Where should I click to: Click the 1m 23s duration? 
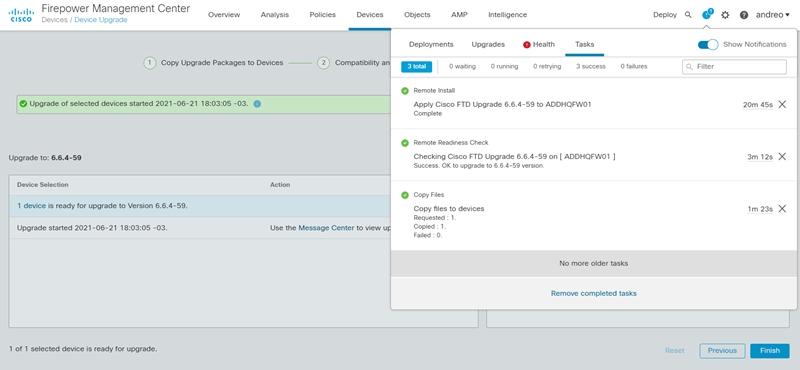[760, 209]
